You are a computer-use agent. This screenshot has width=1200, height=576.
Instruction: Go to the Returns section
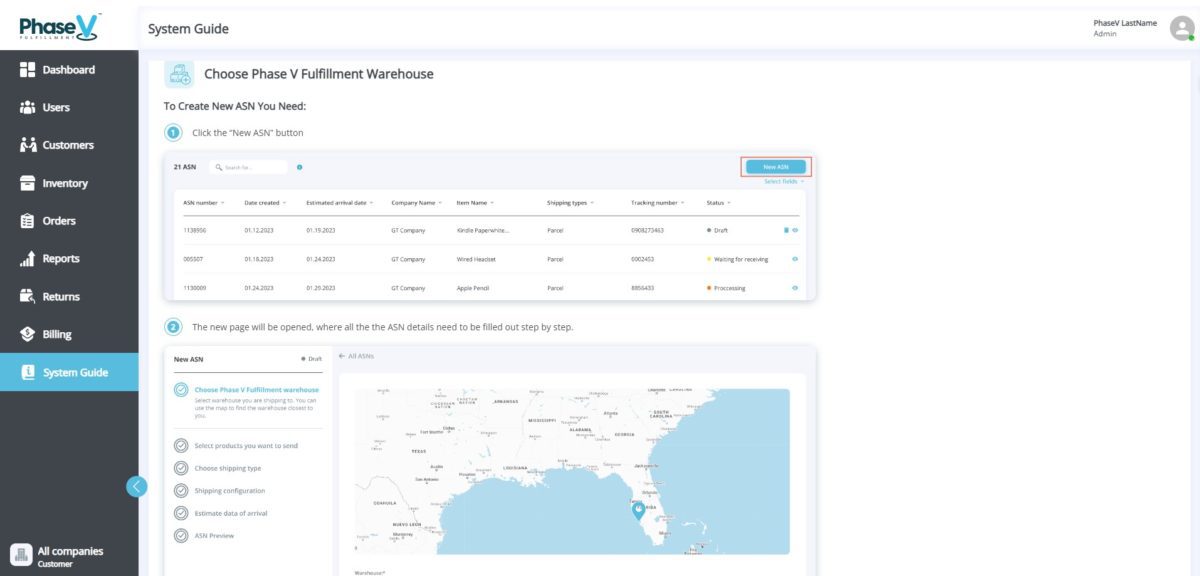[68, 297]
